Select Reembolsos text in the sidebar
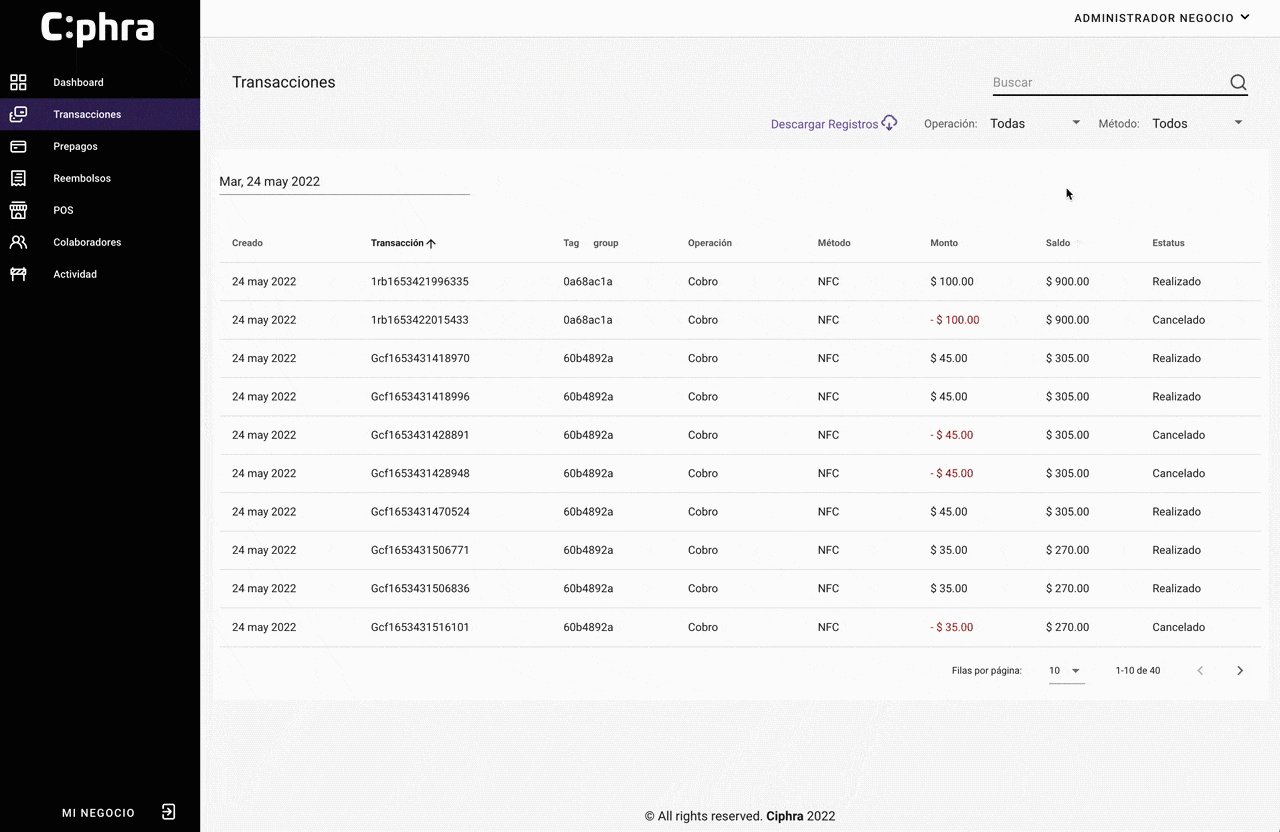1280x832 pixels. [82, 178]
